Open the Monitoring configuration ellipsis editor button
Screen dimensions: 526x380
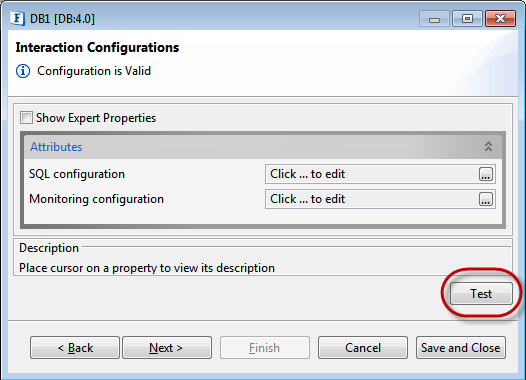[x=485, y=199]
